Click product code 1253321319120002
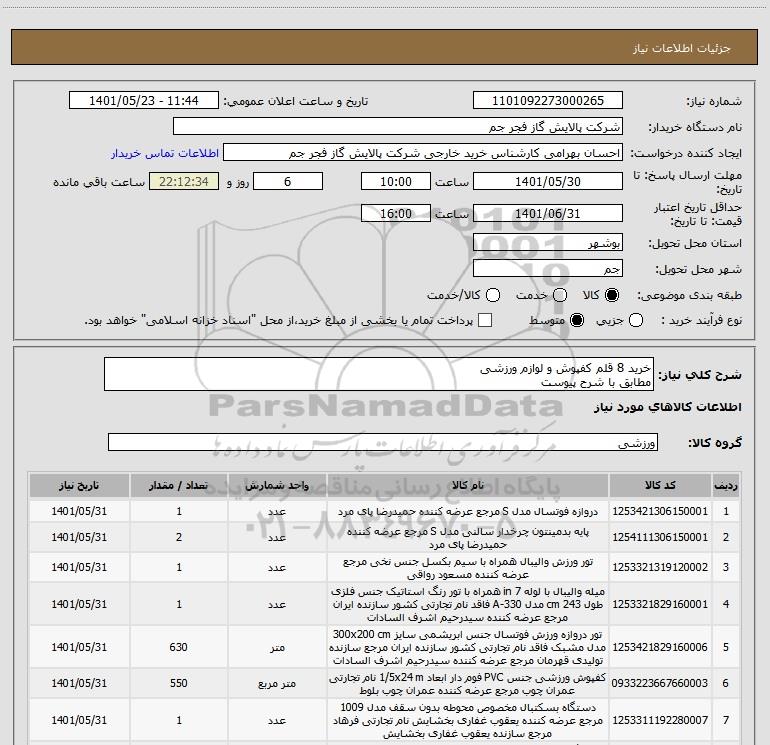The width and height of the screenshot is (770, 745). pos(660,567)
